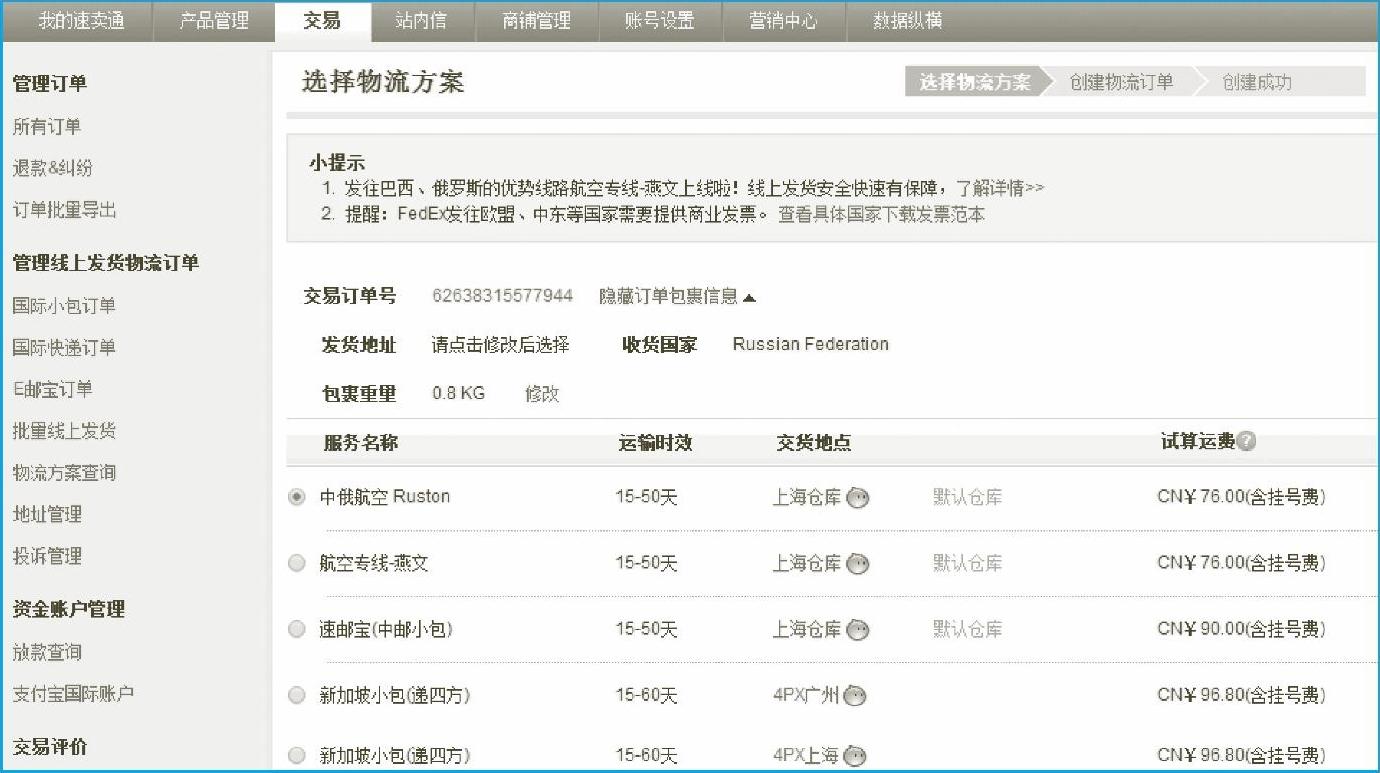The width and height of the screenshot is (1380, 773).
Task: Click 默认仓库 in 中俄航空 Ruston row
Action: (968, 497)
